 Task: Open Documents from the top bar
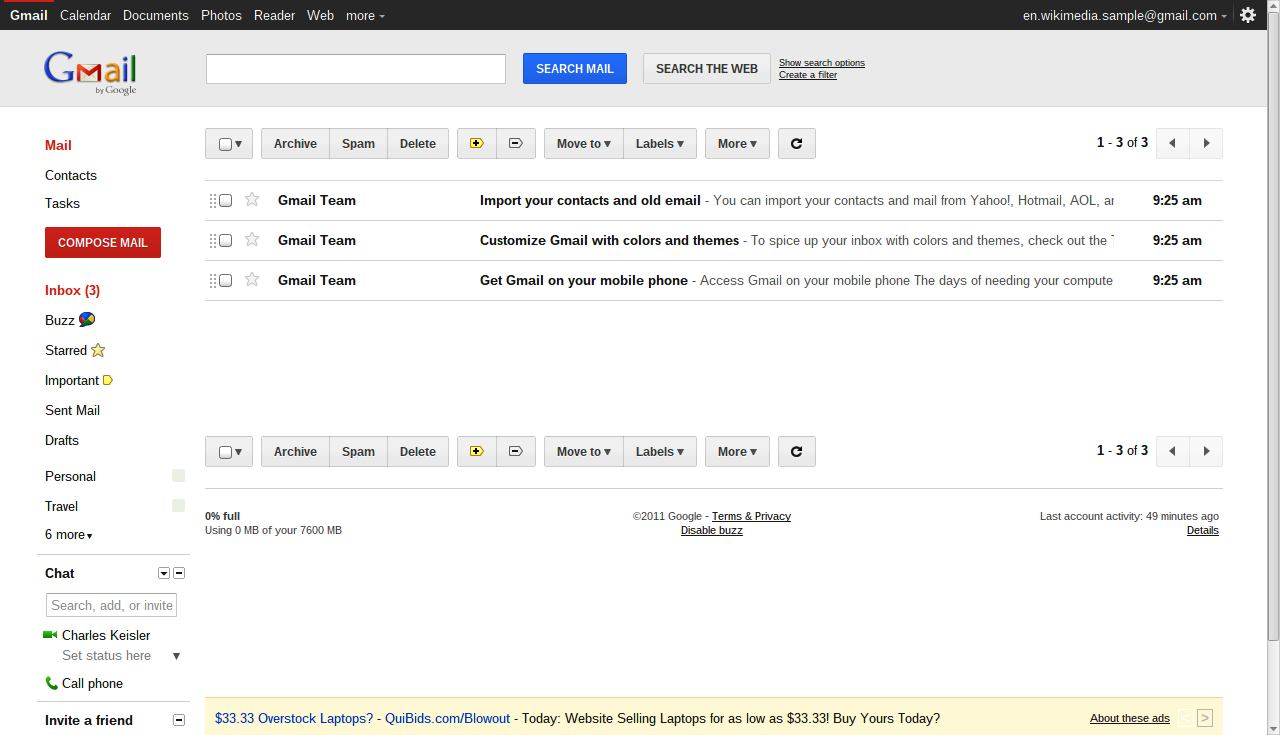[156, 15]
